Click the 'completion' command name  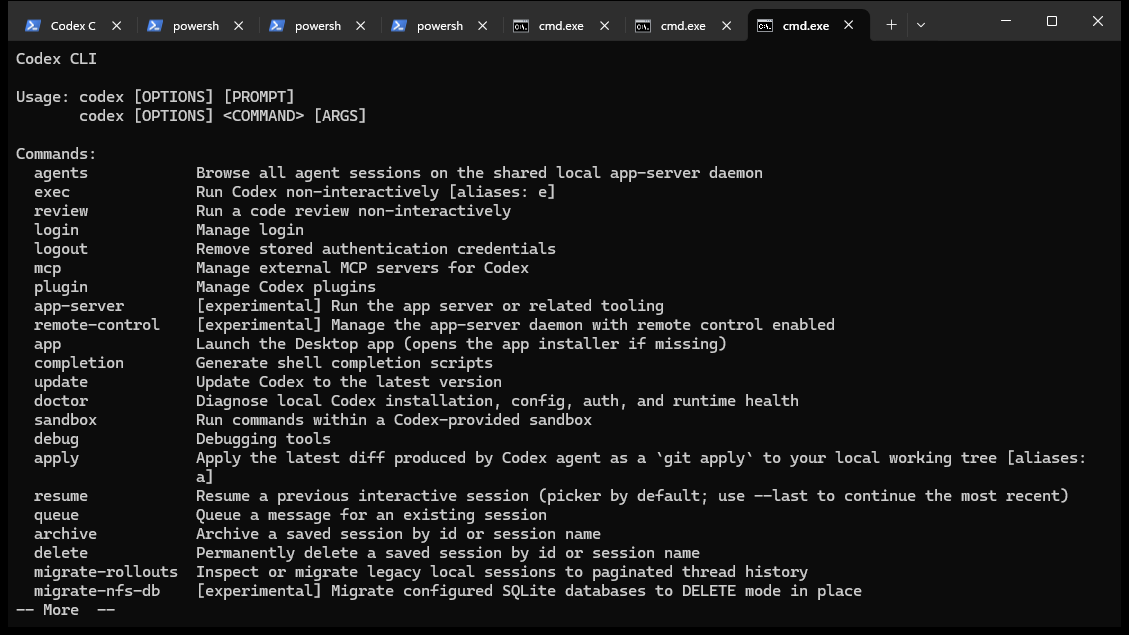click(78, 363)
